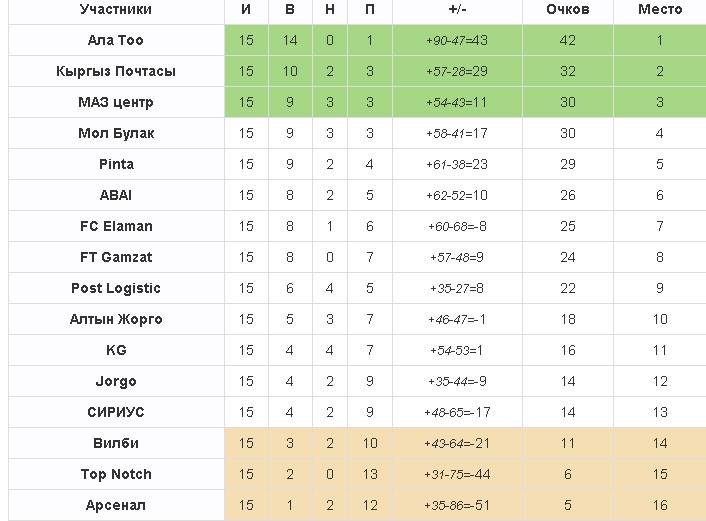706x521 pixels.
Task: Select the Кыргыз Почтасы team row
Action: coord(116,71)
